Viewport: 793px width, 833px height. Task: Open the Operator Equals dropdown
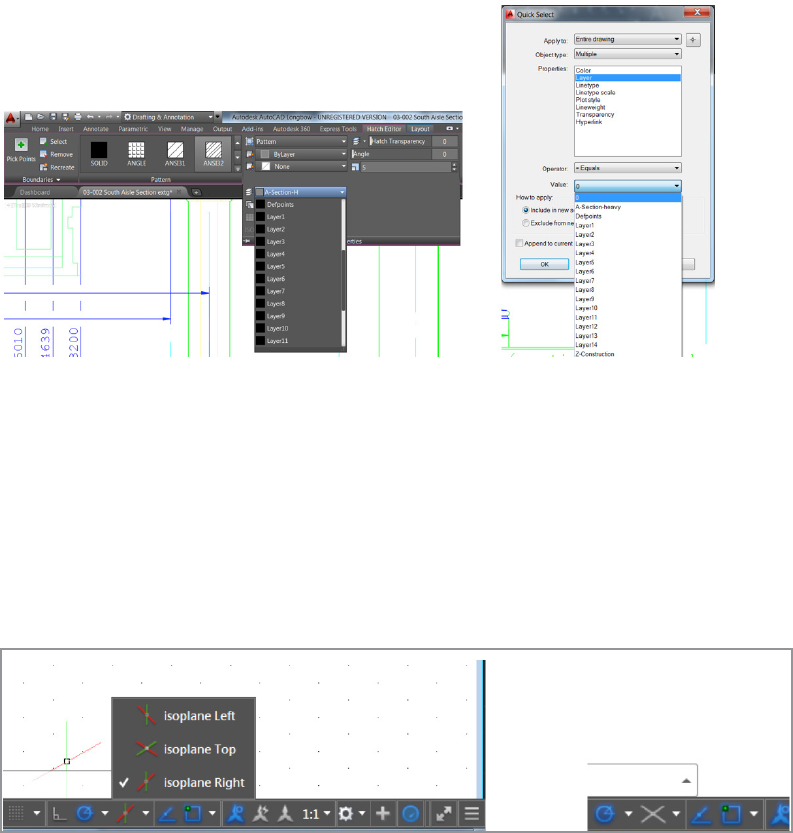click(627, 168)
